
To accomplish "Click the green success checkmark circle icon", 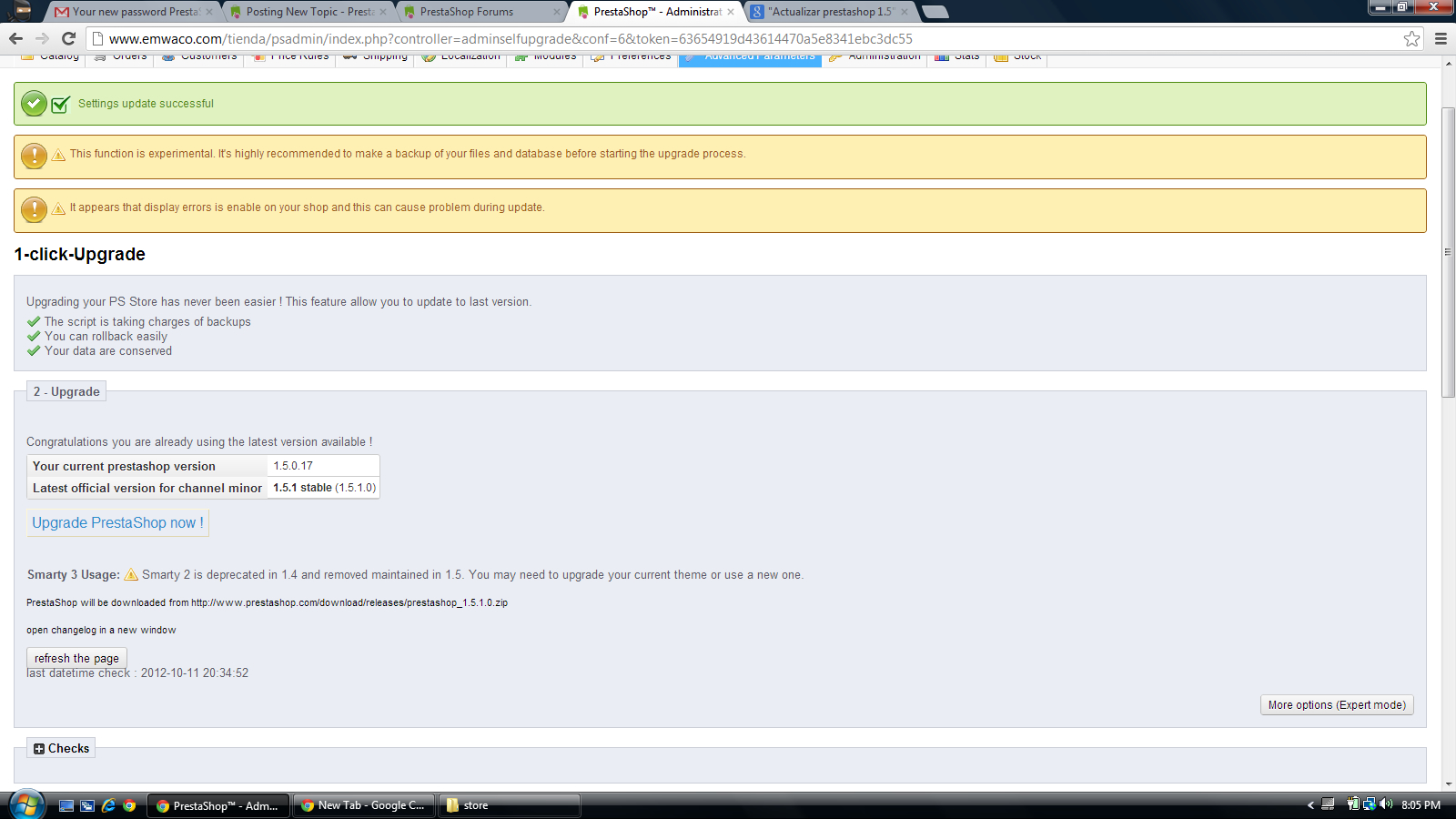I will click(34, 104).
